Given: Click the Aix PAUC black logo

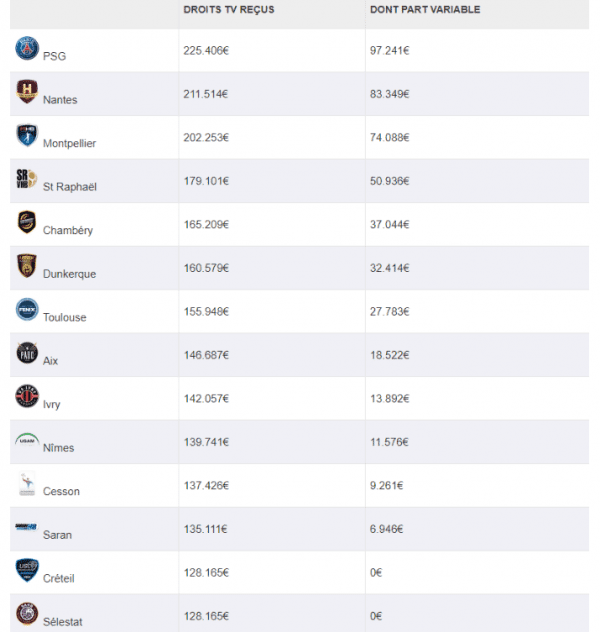Looking at the screenshot, I should [27, 353].
